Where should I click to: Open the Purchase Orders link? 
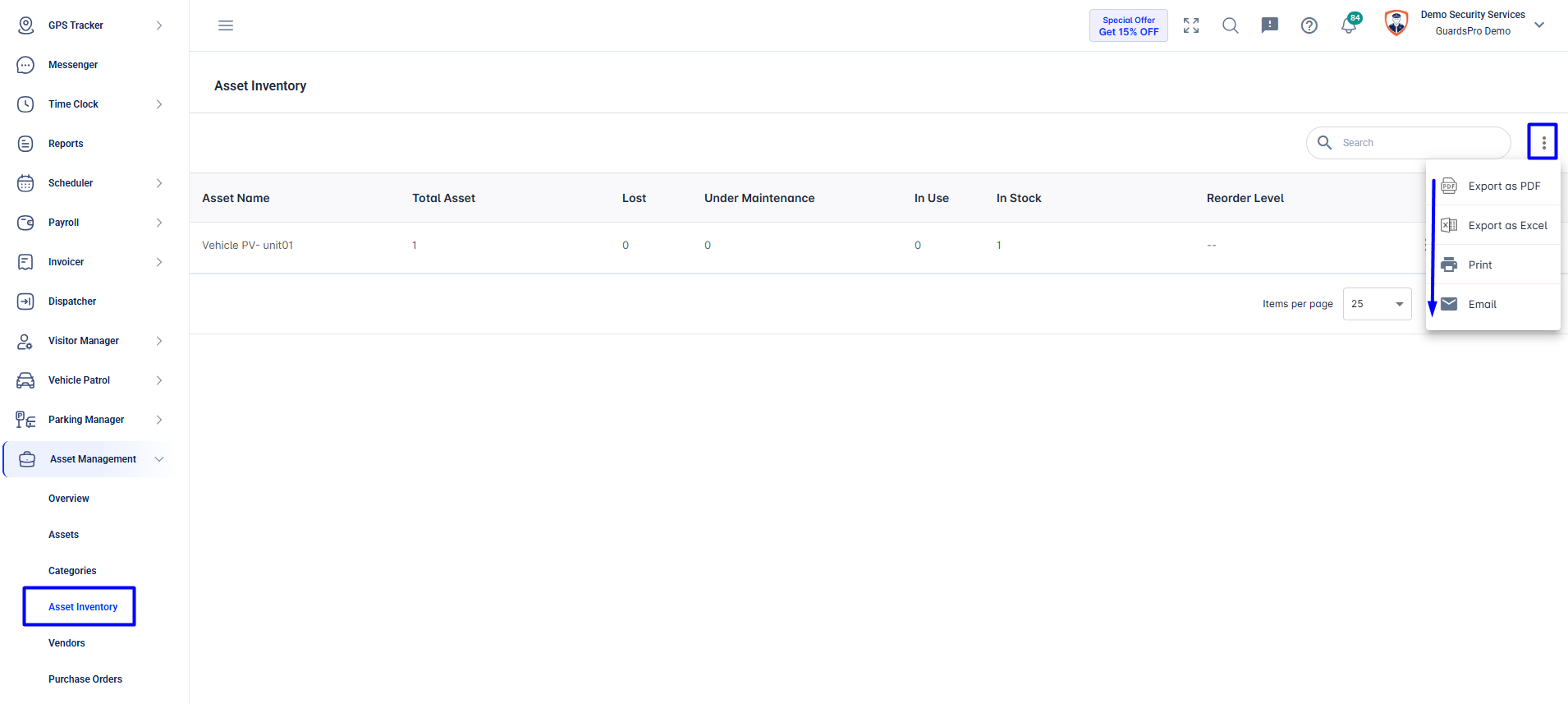85,679
